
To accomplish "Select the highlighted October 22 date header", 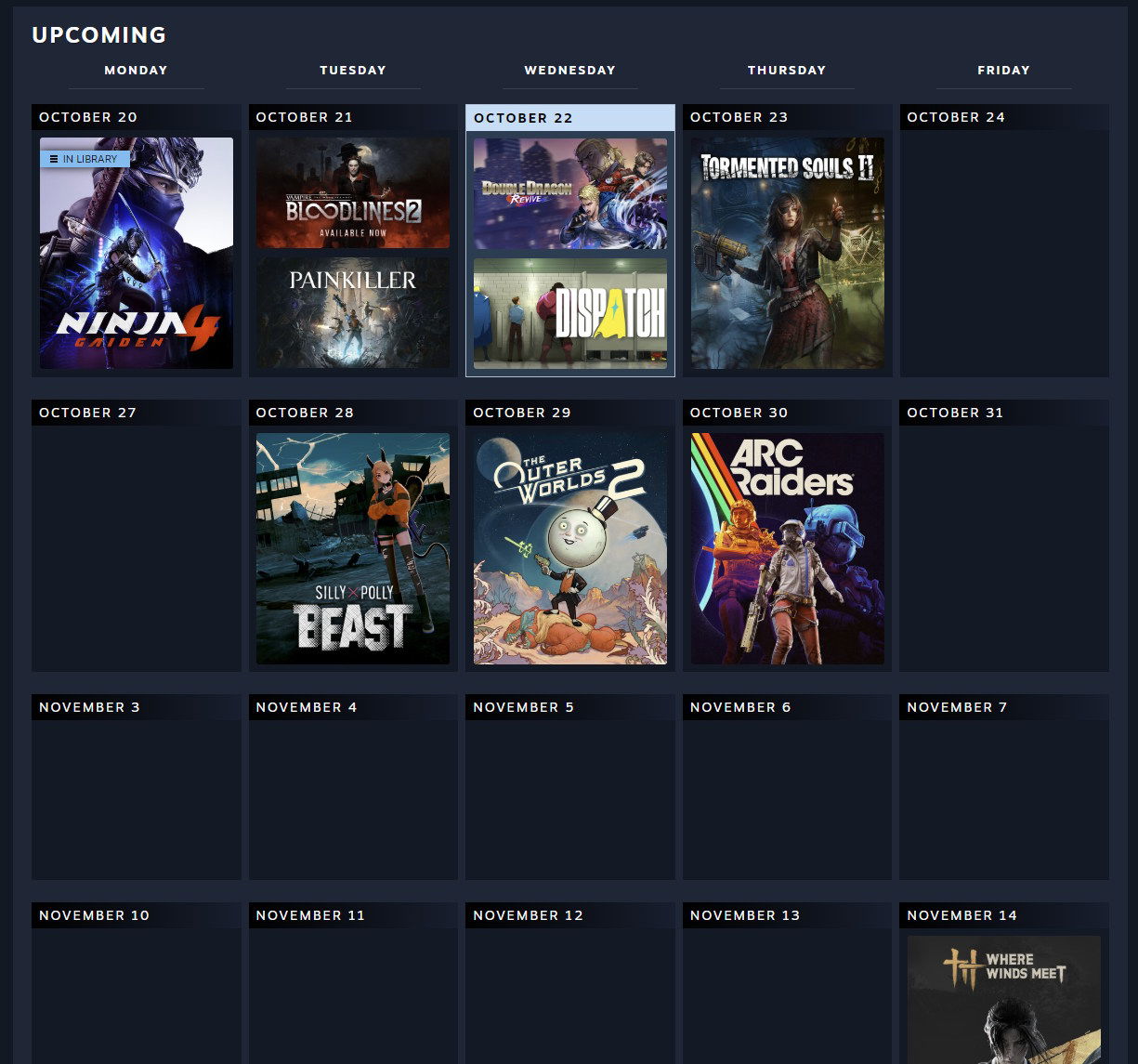I will point(569,118).
